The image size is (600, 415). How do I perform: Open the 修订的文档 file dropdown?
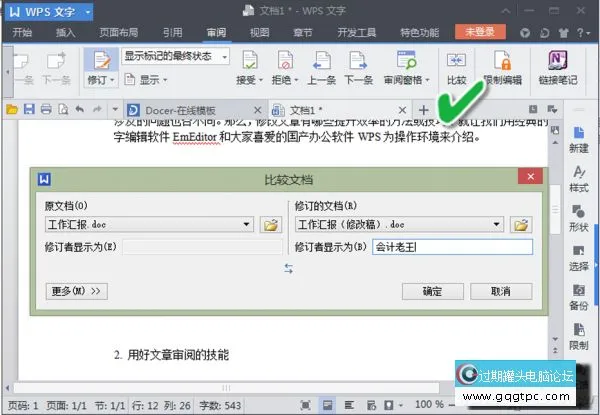(497, 225)
